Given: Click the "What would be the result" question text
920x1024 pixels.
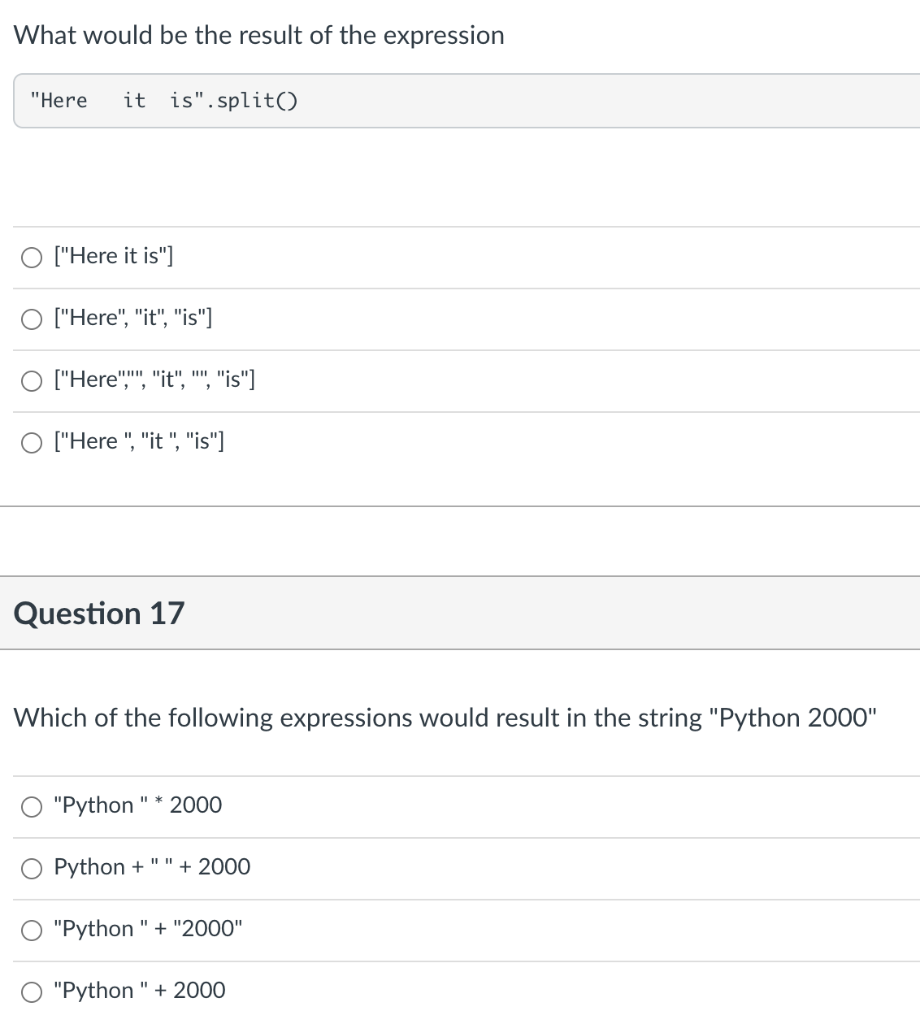Looking at the screenshot, I should click(x=259, y=36).
